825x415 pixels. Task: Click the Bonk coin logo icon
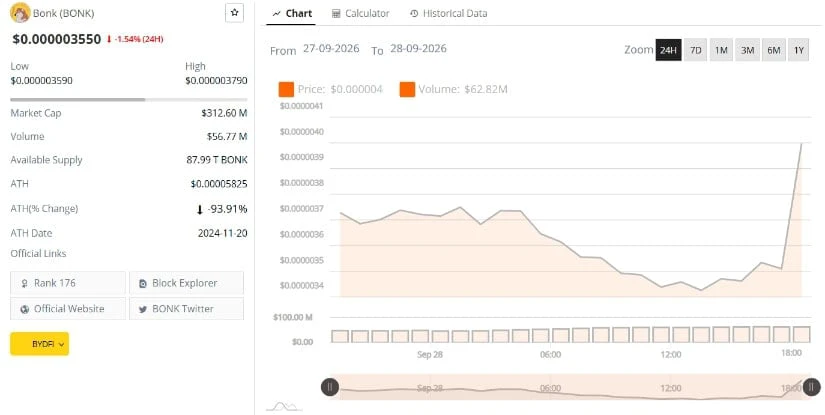(20, 13)
